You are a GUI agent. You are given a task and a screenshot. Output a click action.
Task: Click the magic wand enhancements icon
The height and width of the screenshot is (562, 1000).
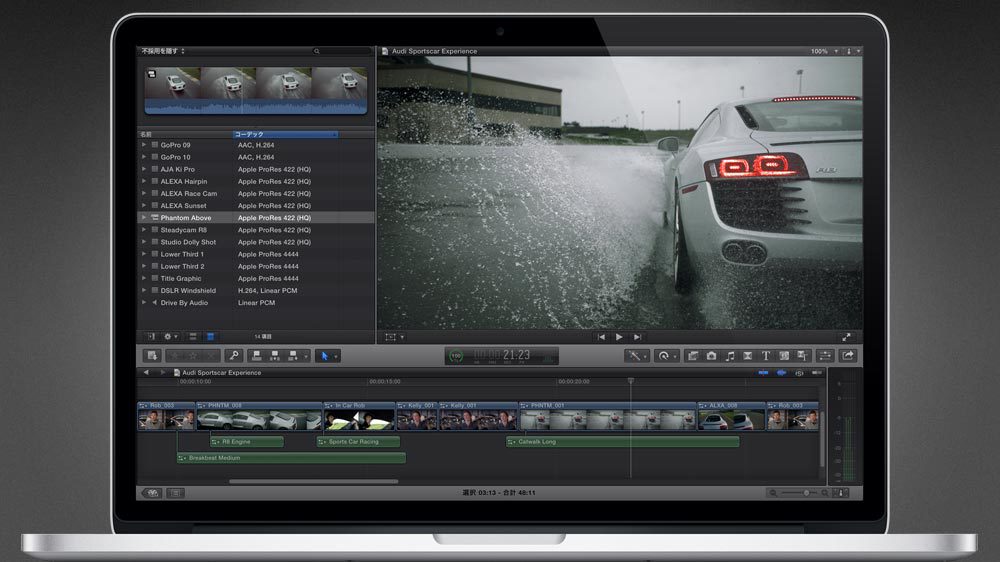634,356
